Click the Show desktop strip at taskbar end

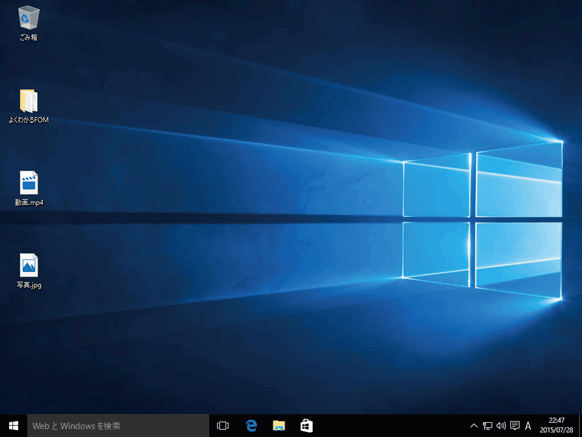[580, 426]
